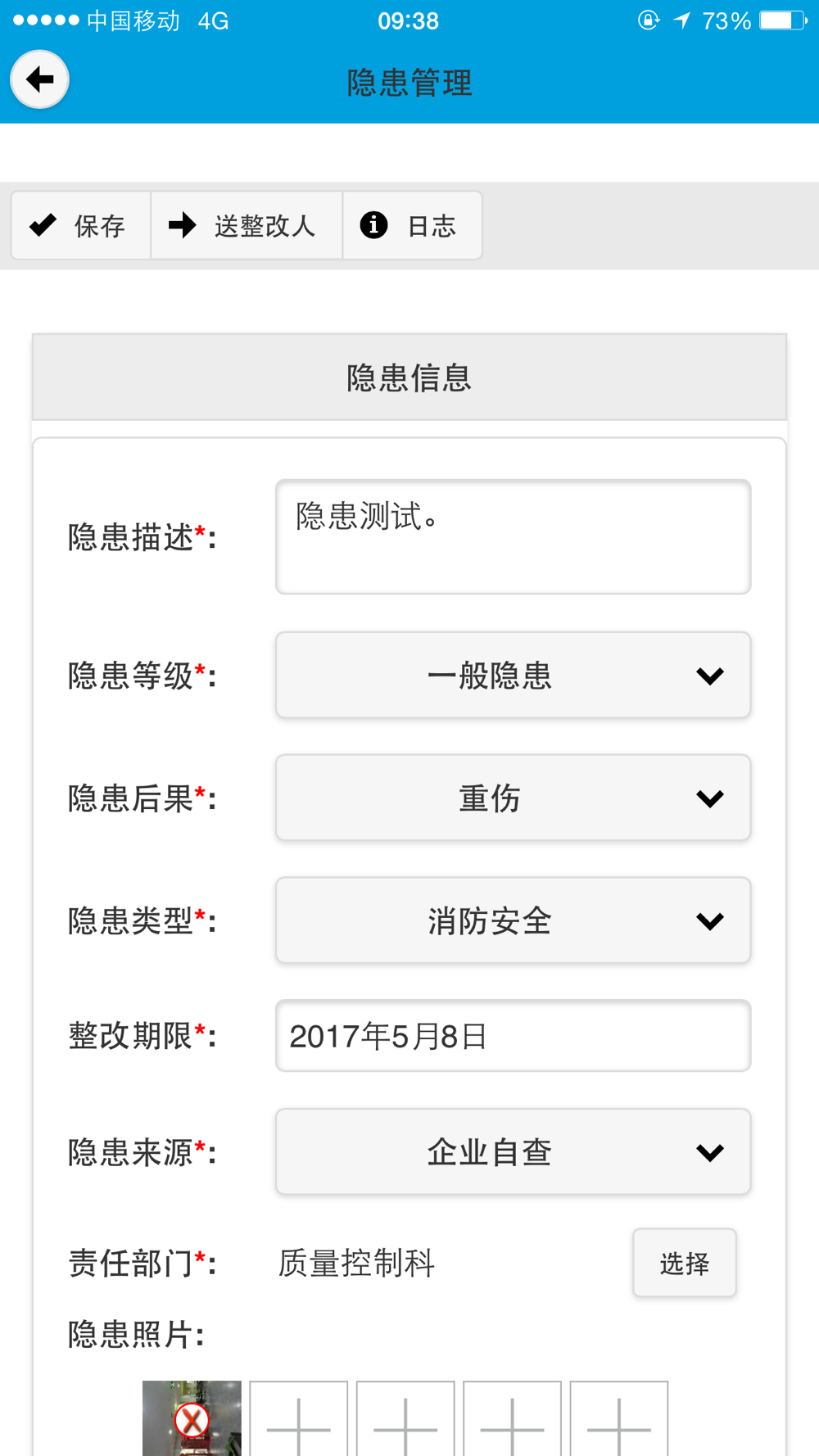Add photo in last plus slot
The image size is (819, 1456).
pos(619,1418)
